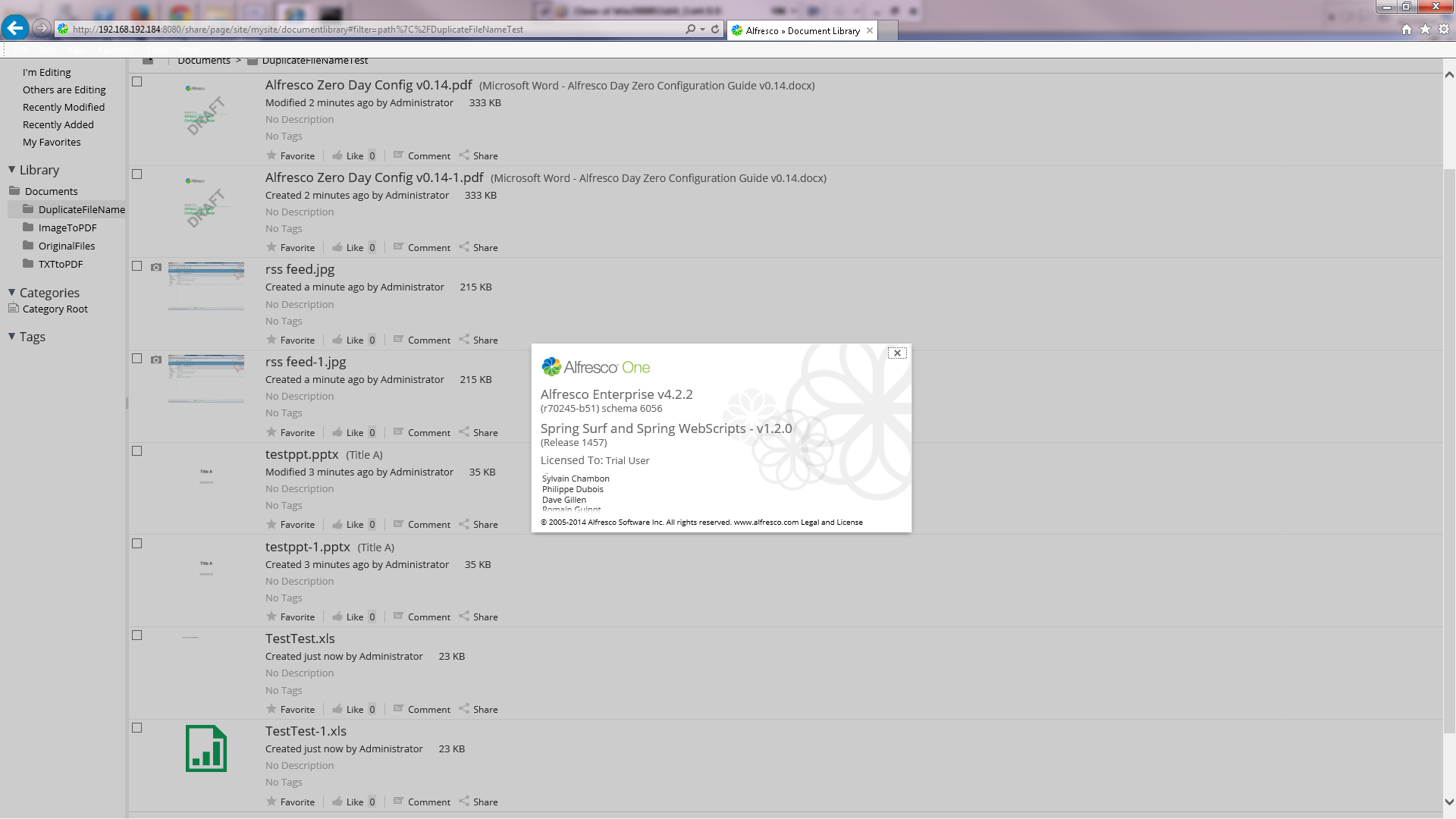The image size is (1456, 819).
Task: Tick checkbox for testppt-1.pptx
Action: [x=137, y=543]
